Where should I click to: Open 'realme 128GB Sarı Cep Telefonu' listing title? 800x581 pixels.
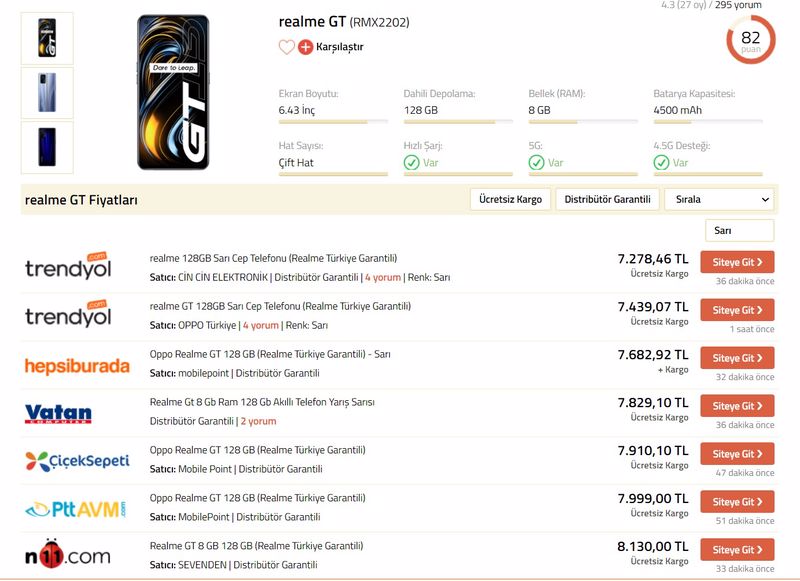pyautogui.click(x=273, y=259)
